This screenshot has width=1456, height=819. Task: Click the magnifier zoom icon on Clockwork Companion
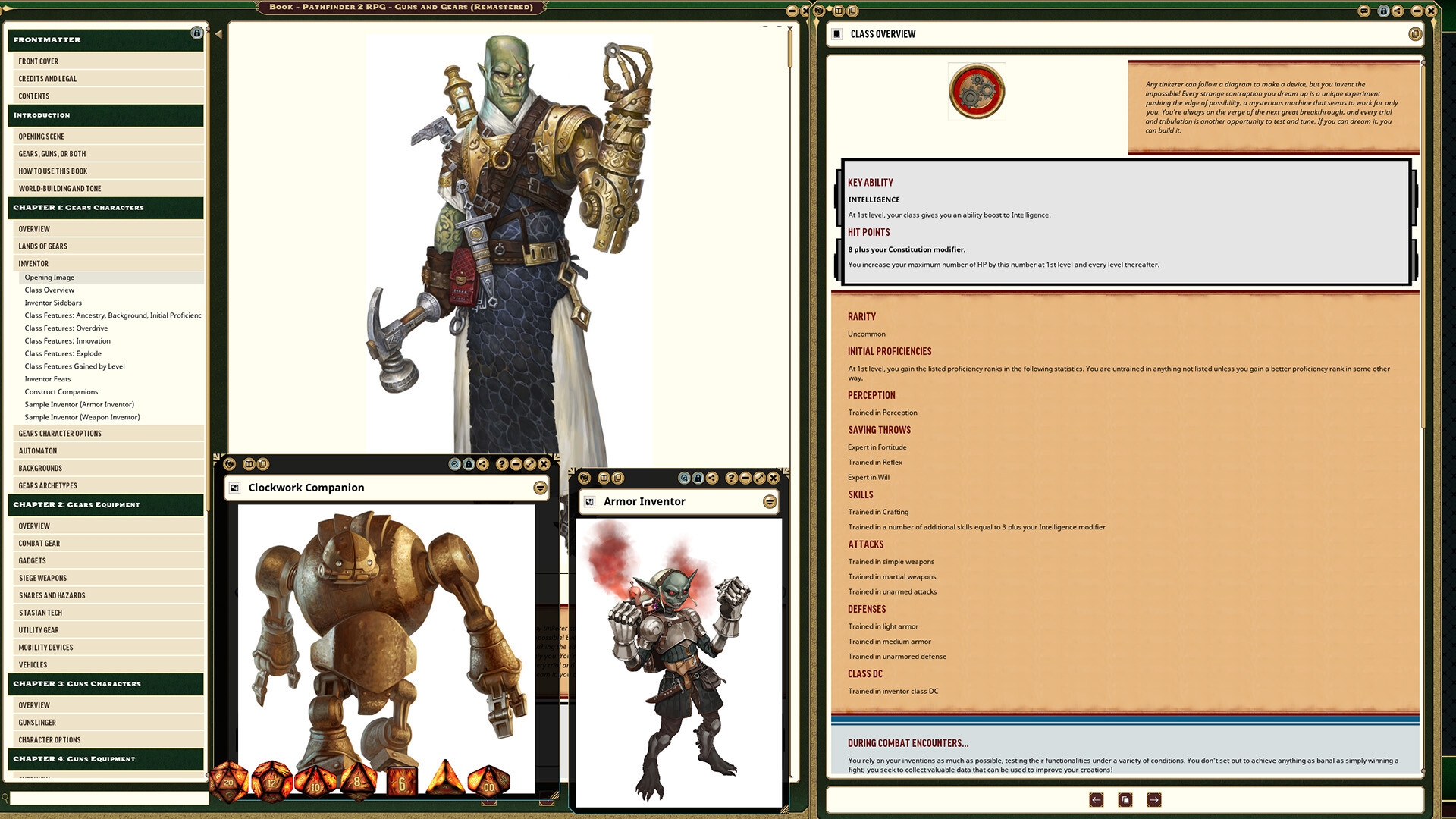tap(455, 464)
